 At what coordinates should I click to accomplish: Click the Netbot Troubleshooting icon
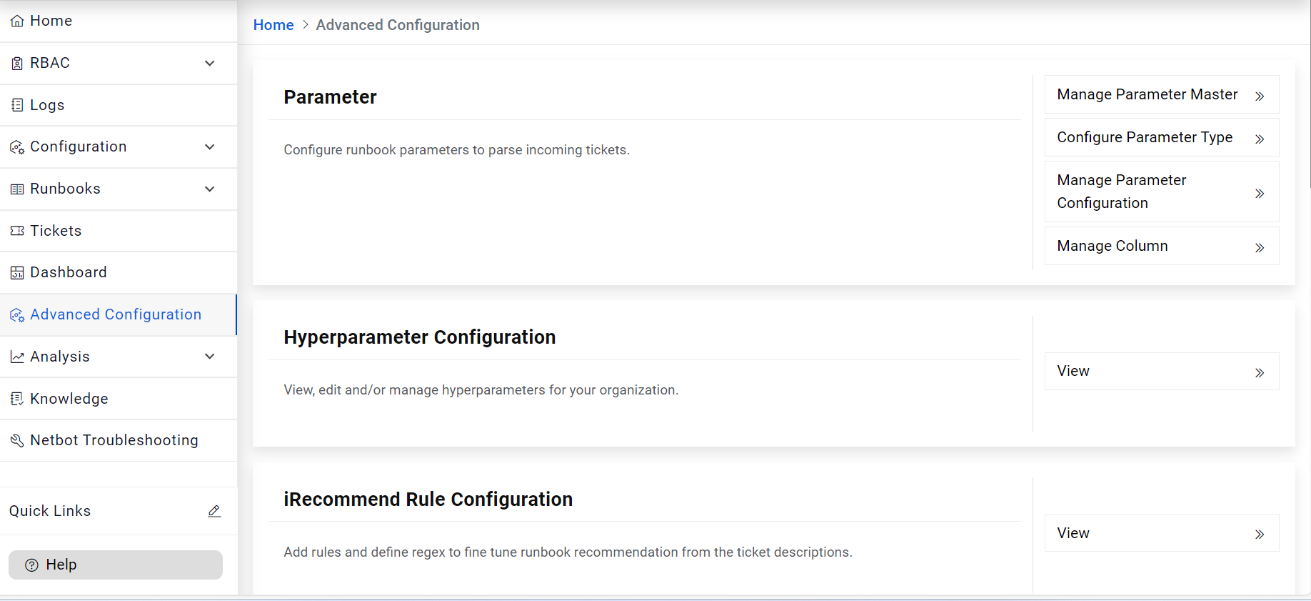pos(17,441)
